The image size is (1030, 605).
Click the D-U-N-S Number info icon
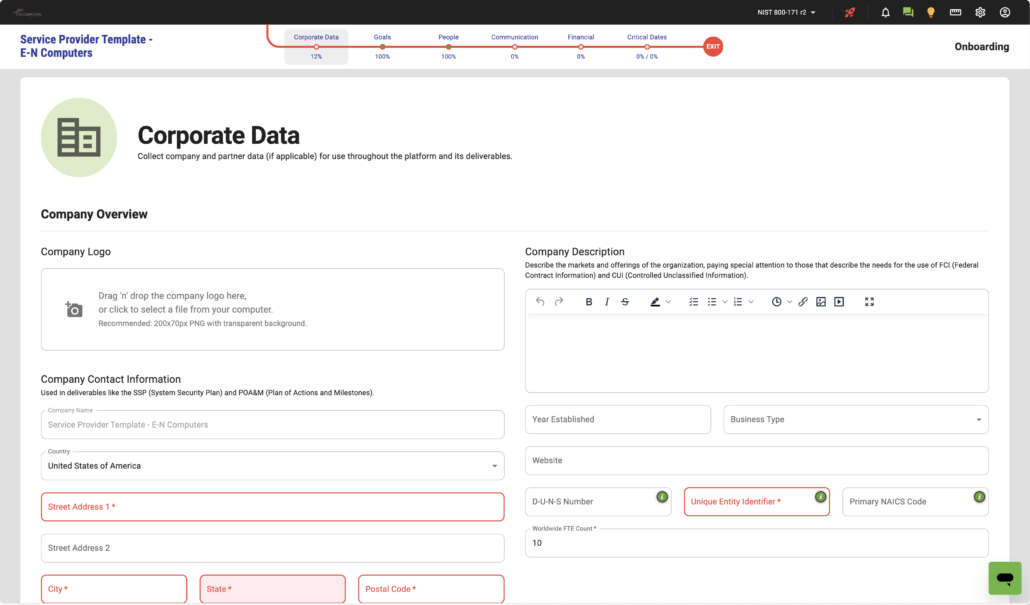click(x=662, y=497)
